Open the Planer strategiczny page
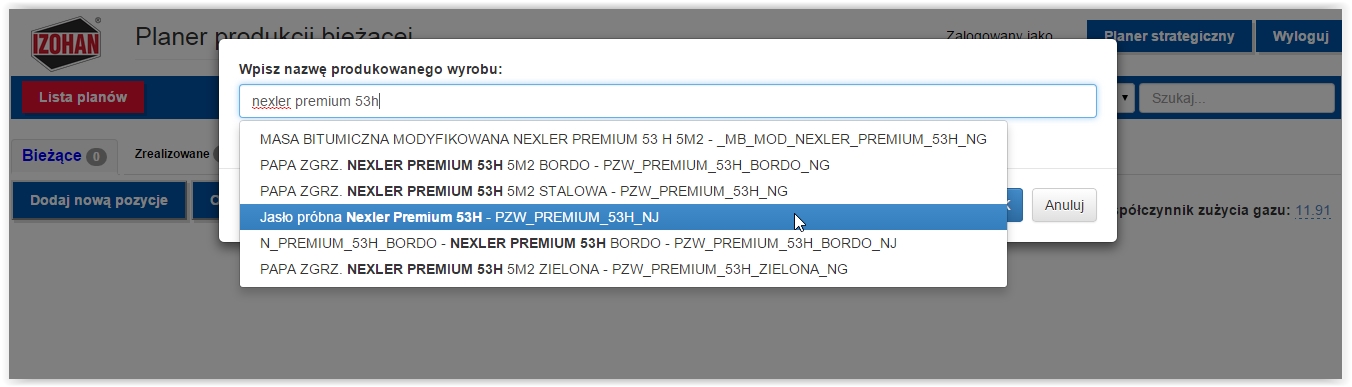 click(x=1168, y=36)
